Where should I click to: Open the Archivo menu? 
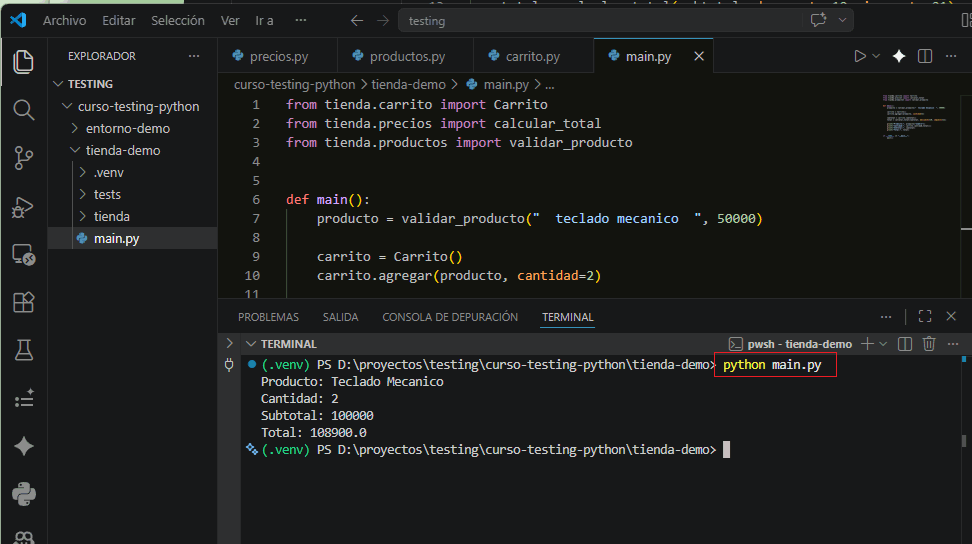64,20
